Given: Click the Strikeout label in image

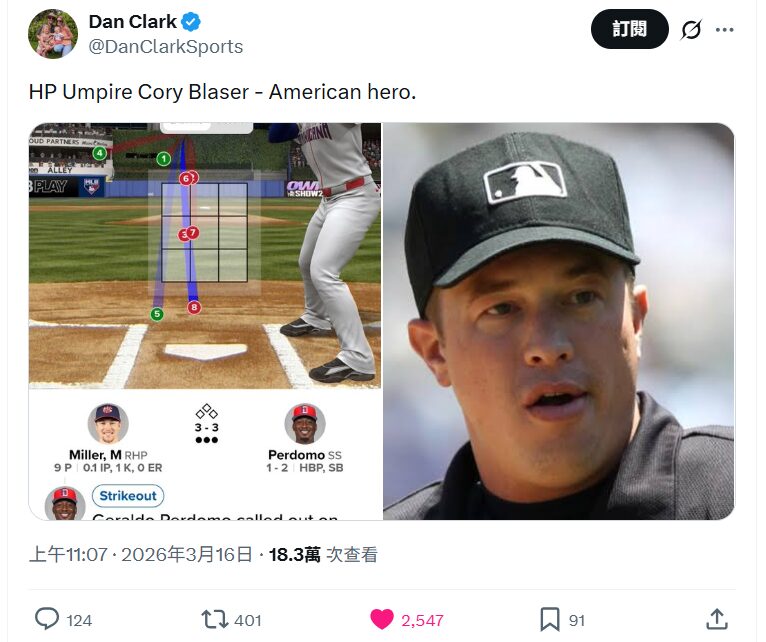Looking at the screenshot, I should (128, 496).
